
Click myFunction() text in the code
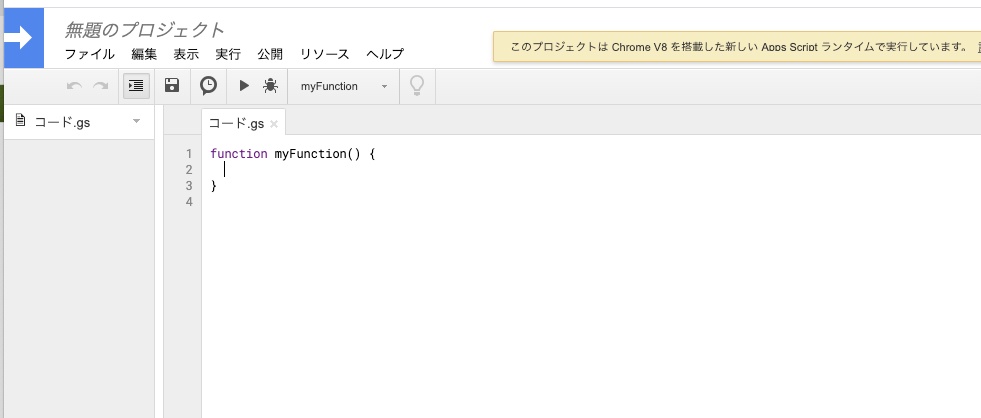(x=318, y=154)
